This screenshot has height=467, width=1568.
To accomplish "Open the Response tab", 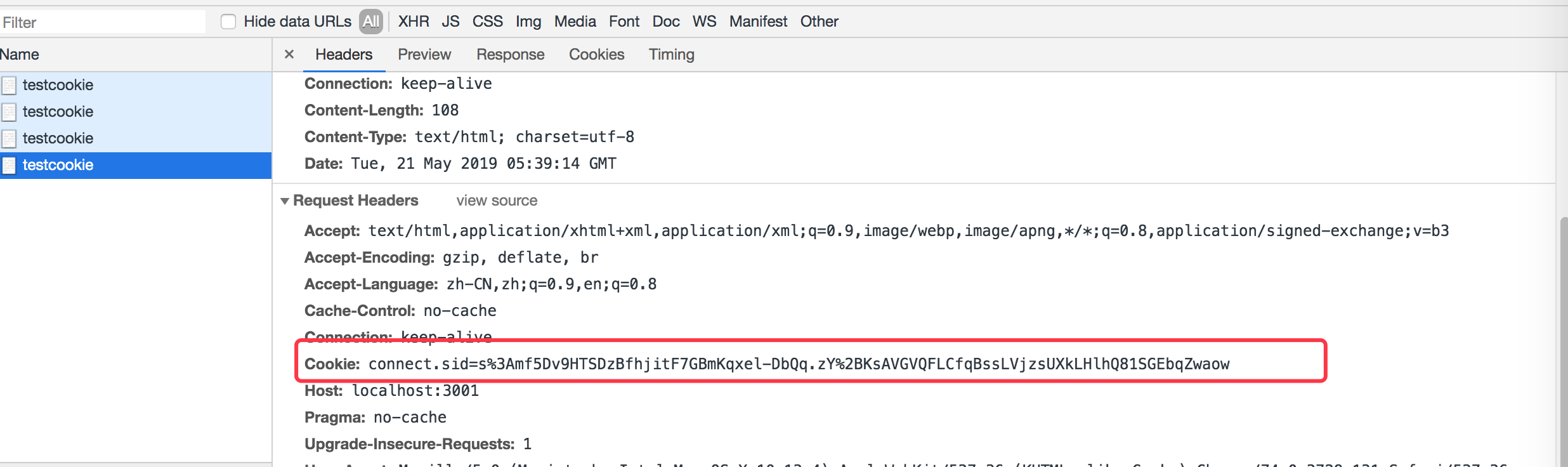I will (x=510, y=55).
